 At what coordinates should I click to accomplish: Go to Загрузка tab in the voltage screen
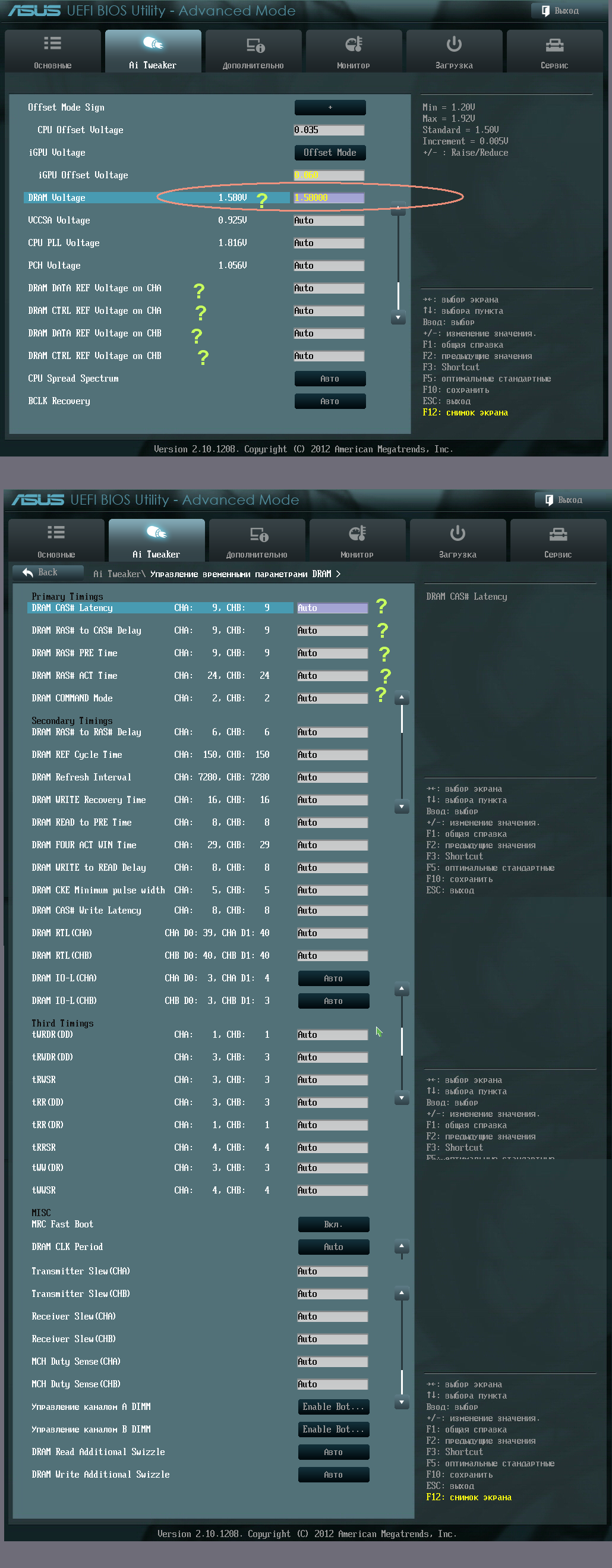(x=454, y=51)
